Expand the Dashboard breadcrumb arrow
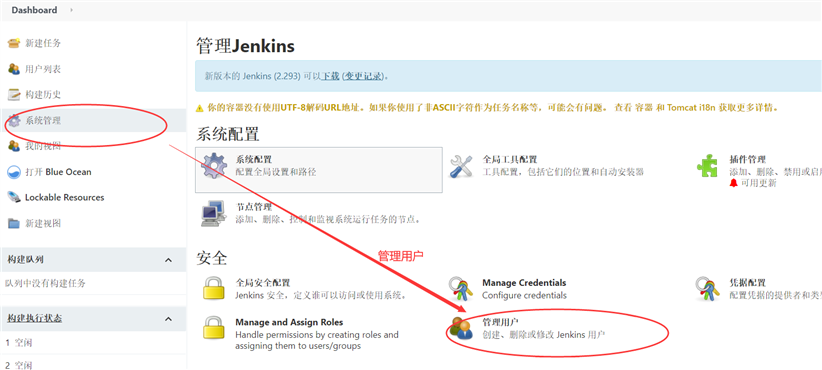The height and width of the screenshot is (370, 822). pos(71,10)
